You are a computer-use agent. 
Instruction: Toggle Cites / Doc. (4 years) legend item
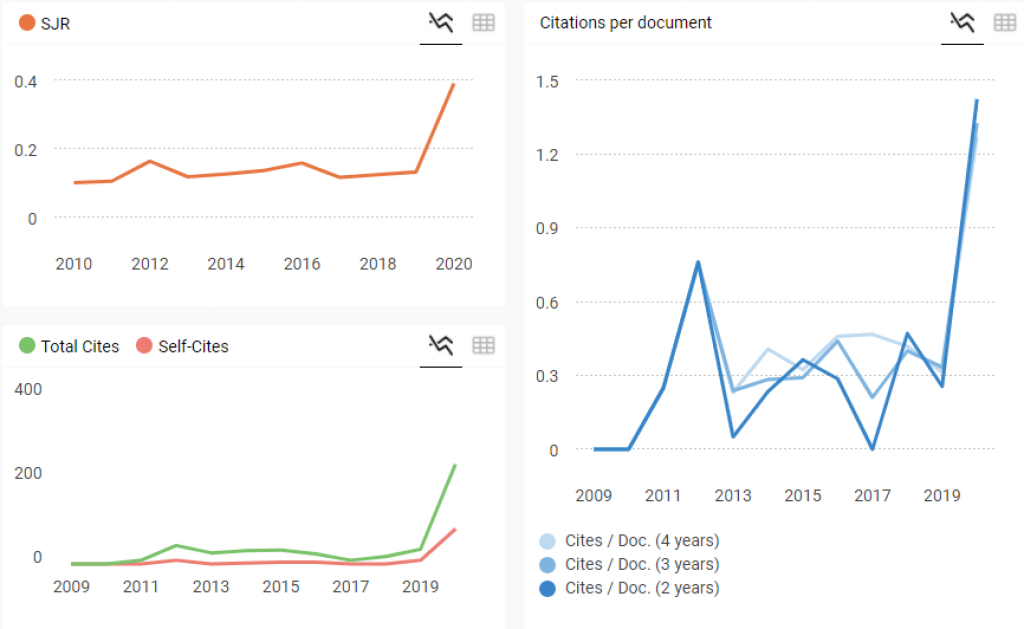pos(630,541)
